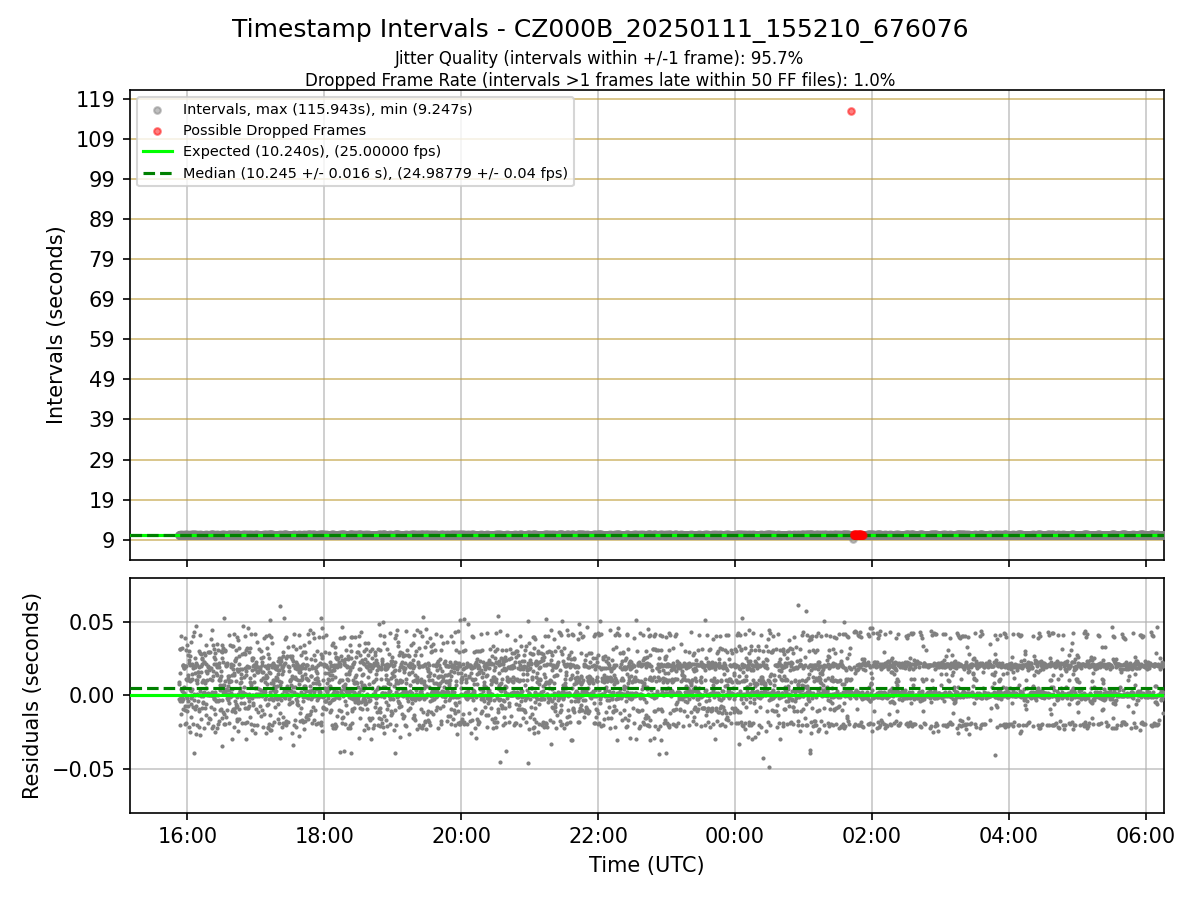Image resolution: width=1200 pixels, height=900 pixels.
Task: Click the 'Intervals (seconds)' y-axis label
Action: 56,325
